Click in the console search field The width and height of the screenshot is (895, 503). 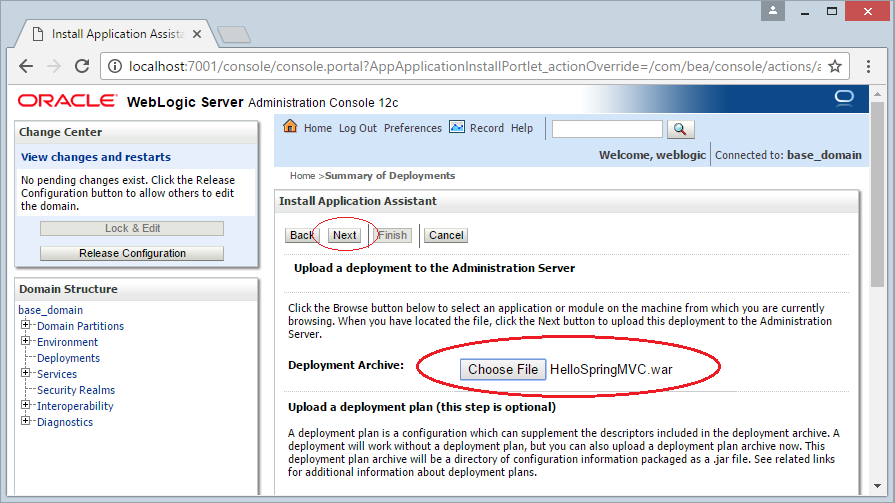607,129
